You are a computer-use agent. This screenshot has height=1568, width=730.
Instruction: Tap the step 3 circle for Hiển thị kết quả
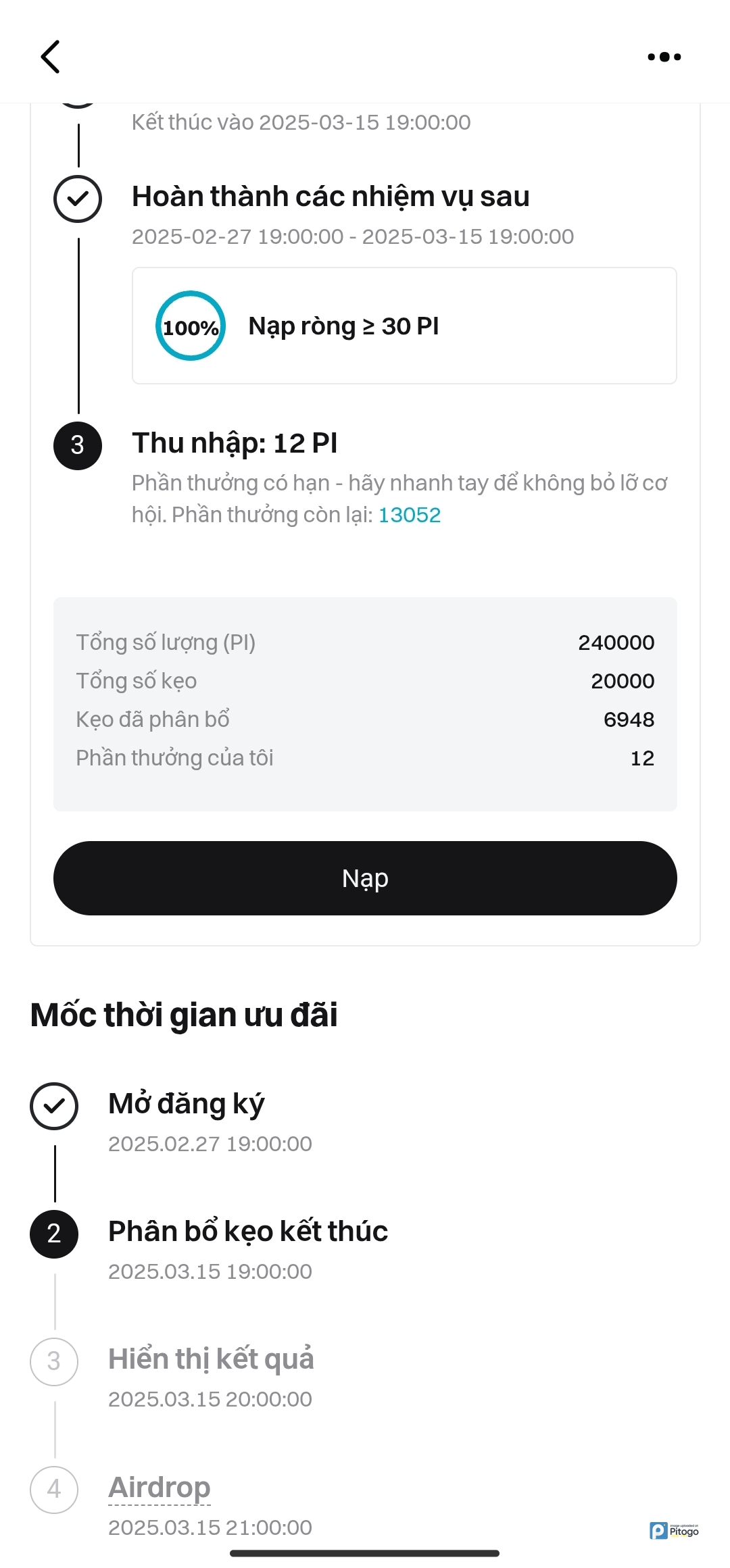tap(54, 1361)
